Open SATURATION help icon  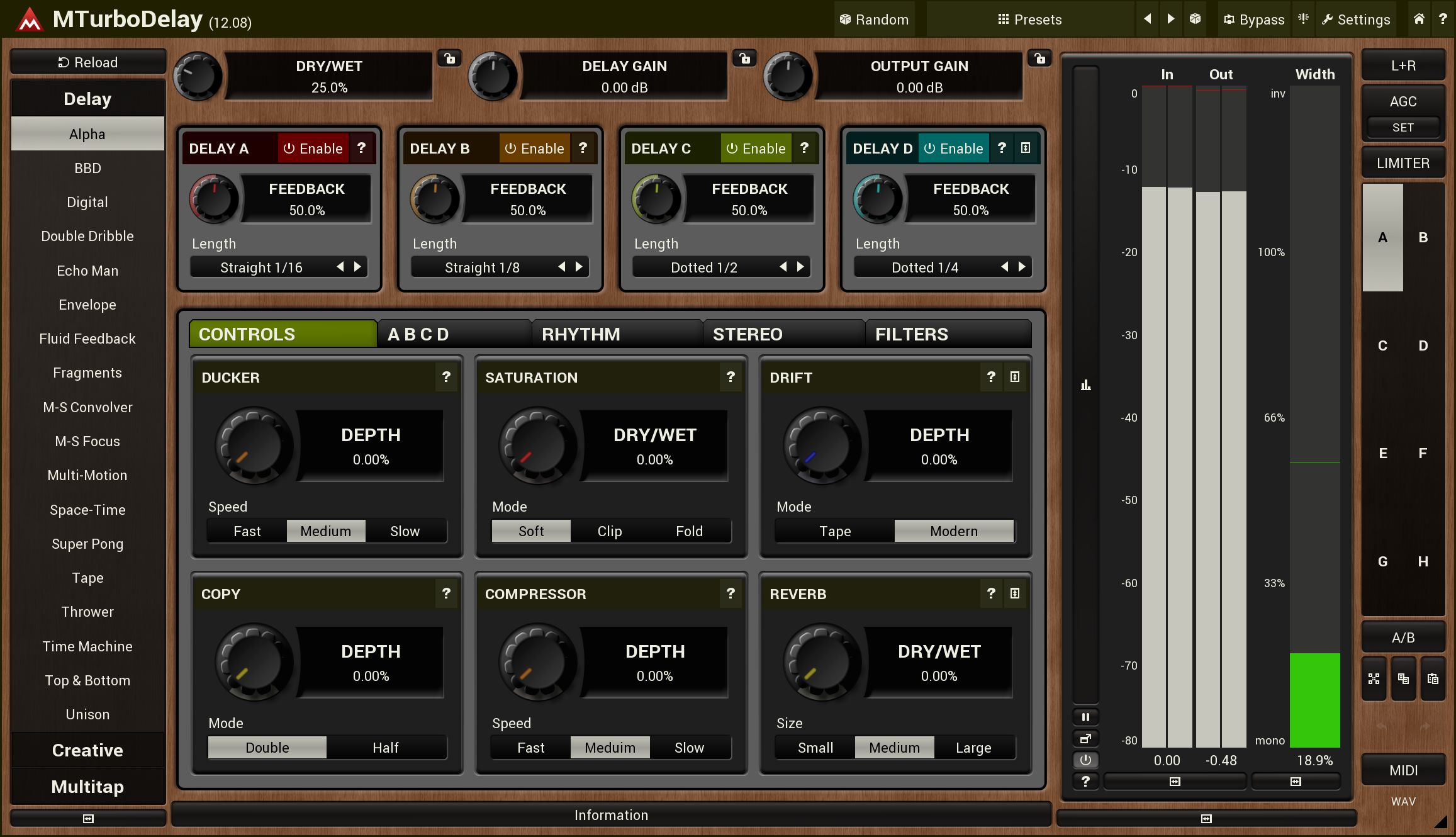(x=731, y=377)
